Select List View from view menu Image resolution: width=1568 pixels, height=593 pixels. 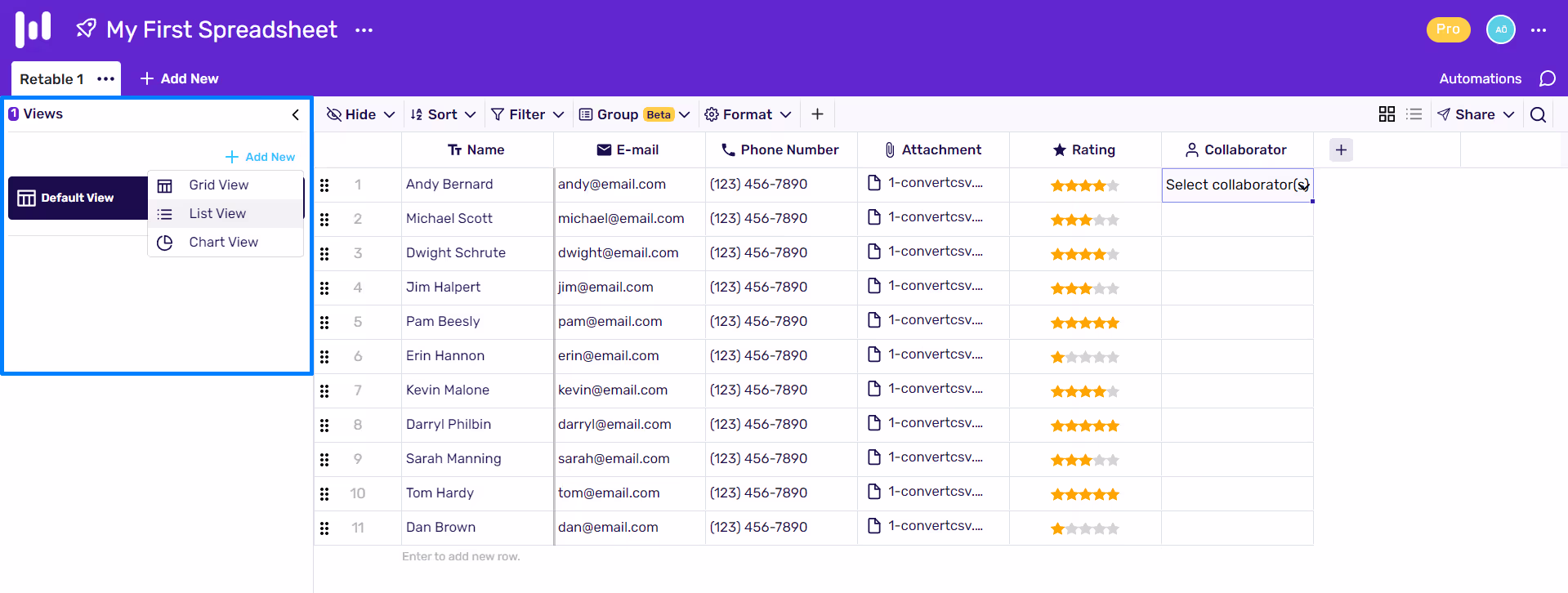click(226, 214)
